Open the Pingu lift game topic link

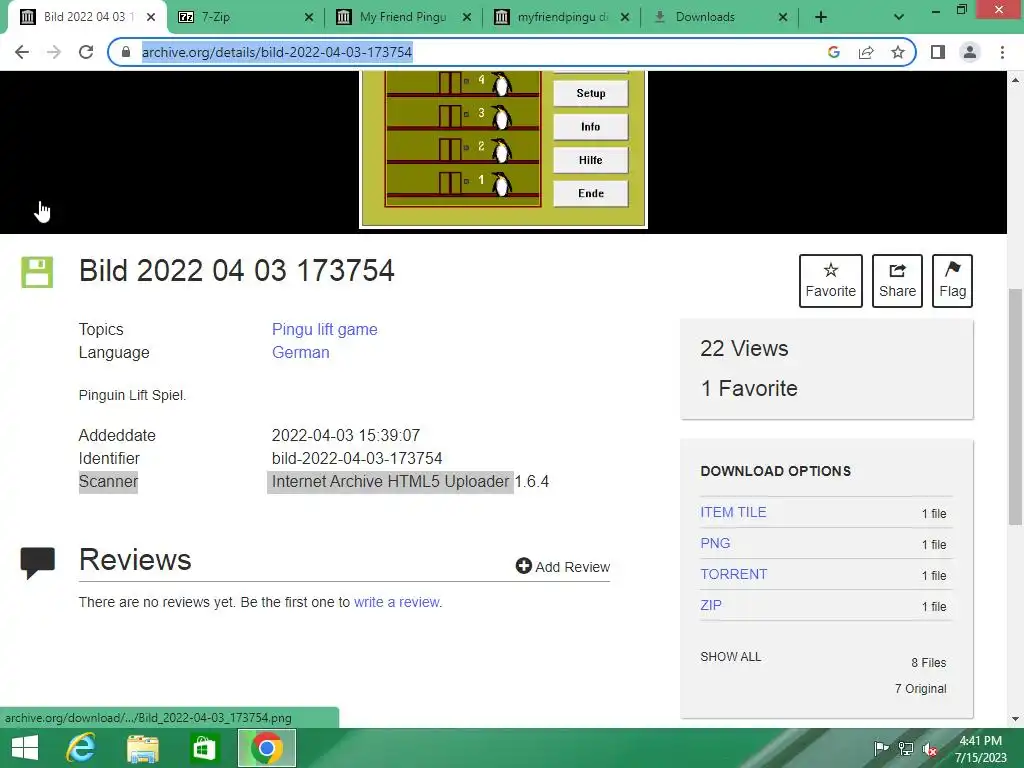click(x=325, y=329)
